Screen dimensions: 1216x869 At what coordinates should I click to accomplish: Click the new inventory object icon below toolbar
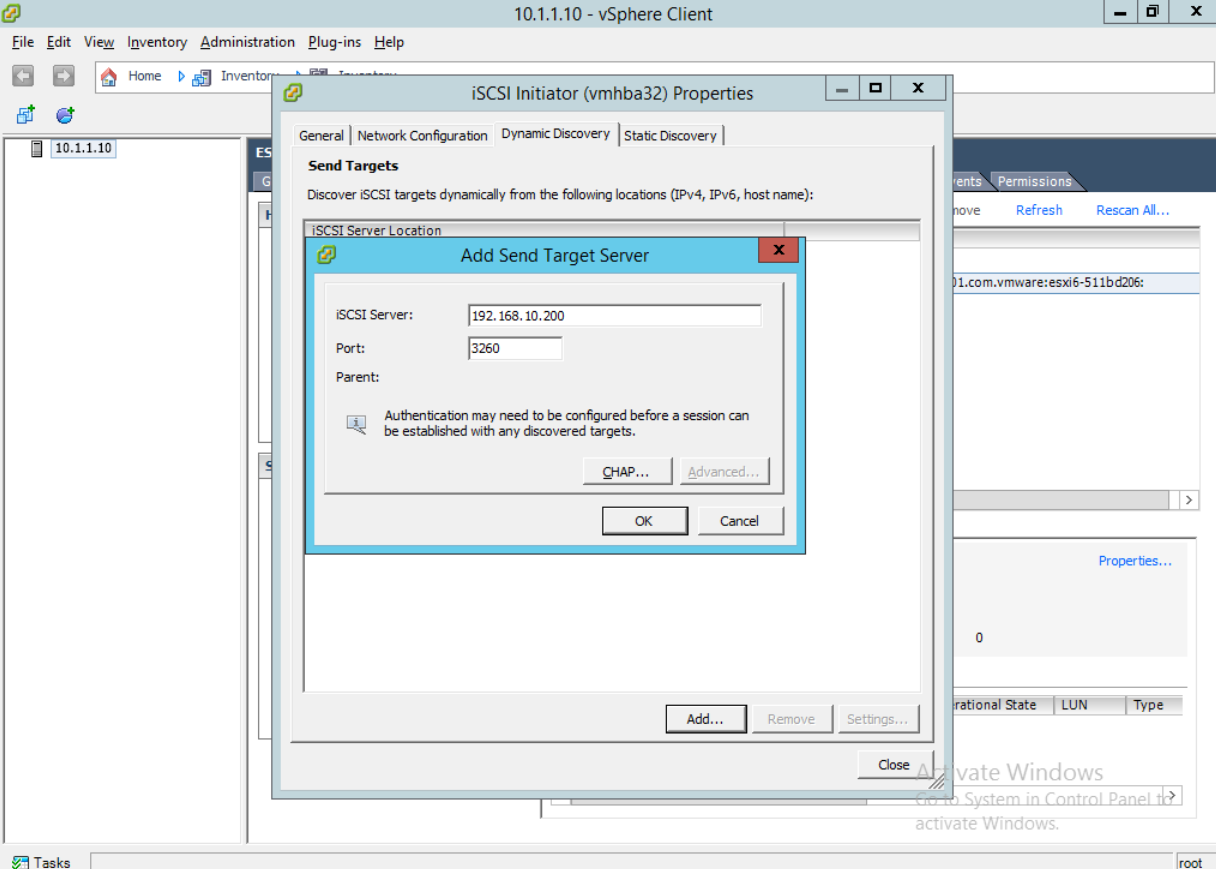pos(22,115)
